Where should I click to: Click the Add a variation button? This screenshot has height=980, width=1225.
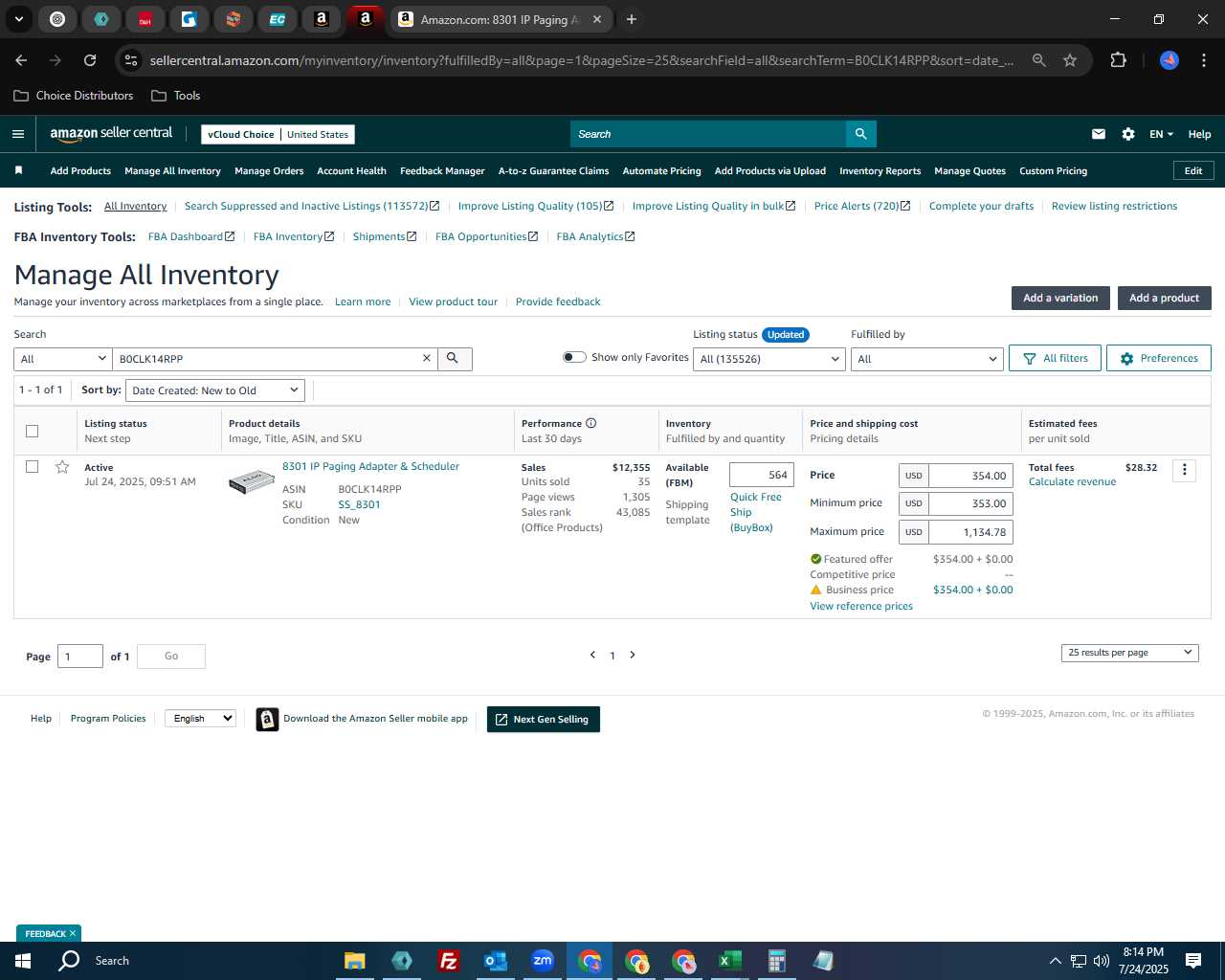(x=1060, y=298)
